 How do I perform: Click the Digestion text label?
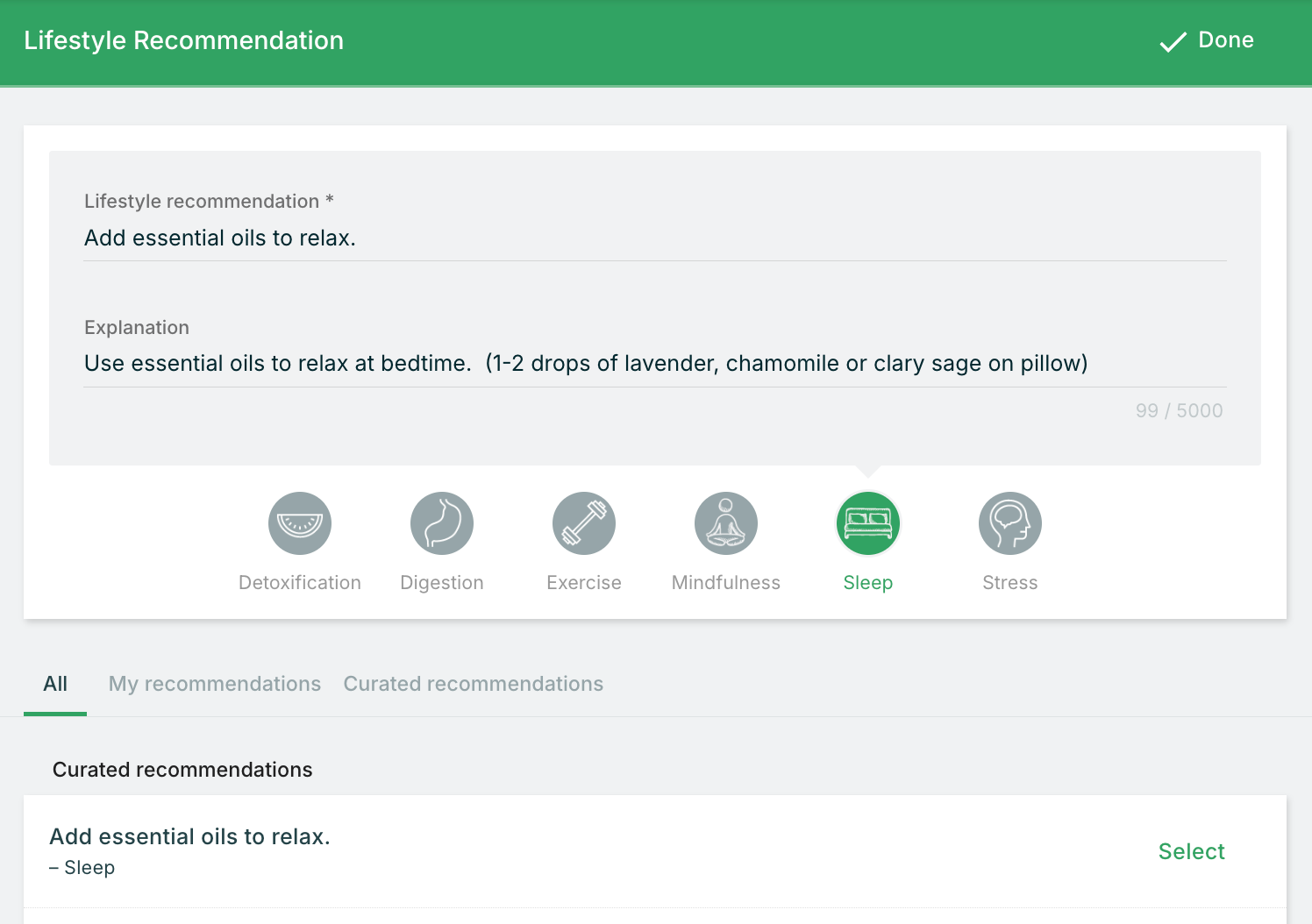click(442, 583)
